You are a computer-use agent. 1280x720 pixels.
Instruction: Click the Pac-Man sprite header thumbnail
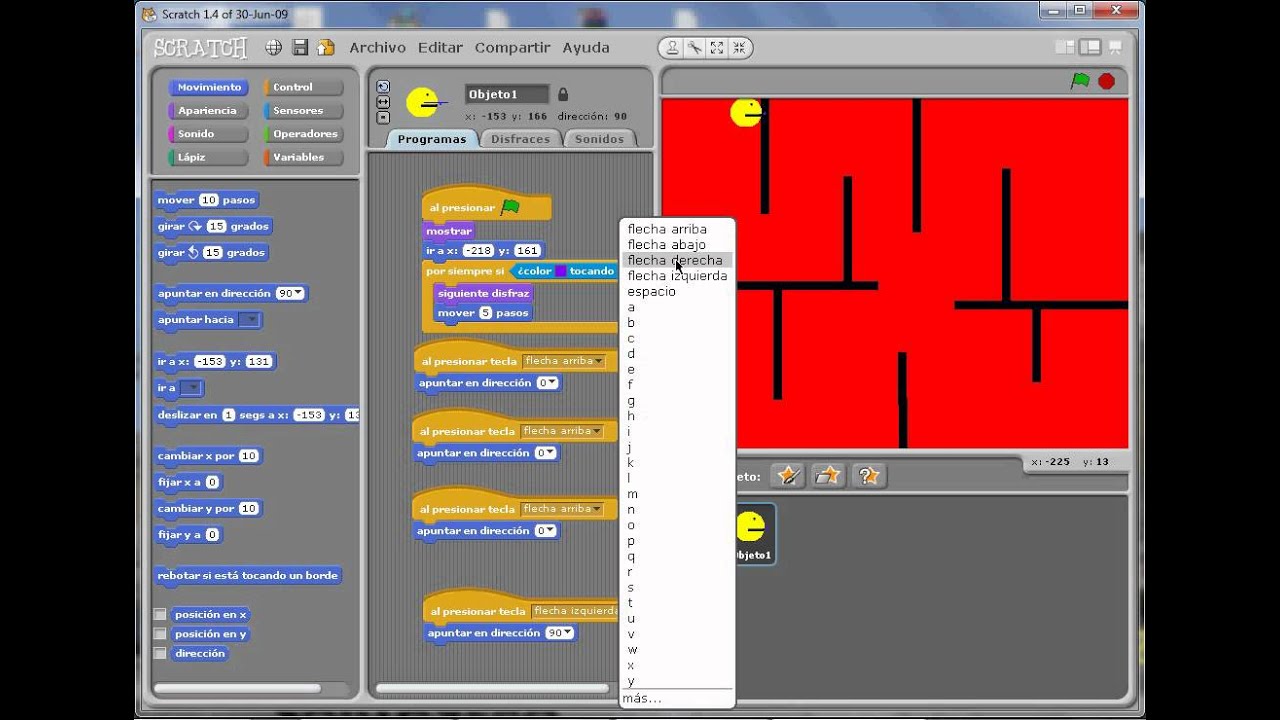(x=423, y=102)
